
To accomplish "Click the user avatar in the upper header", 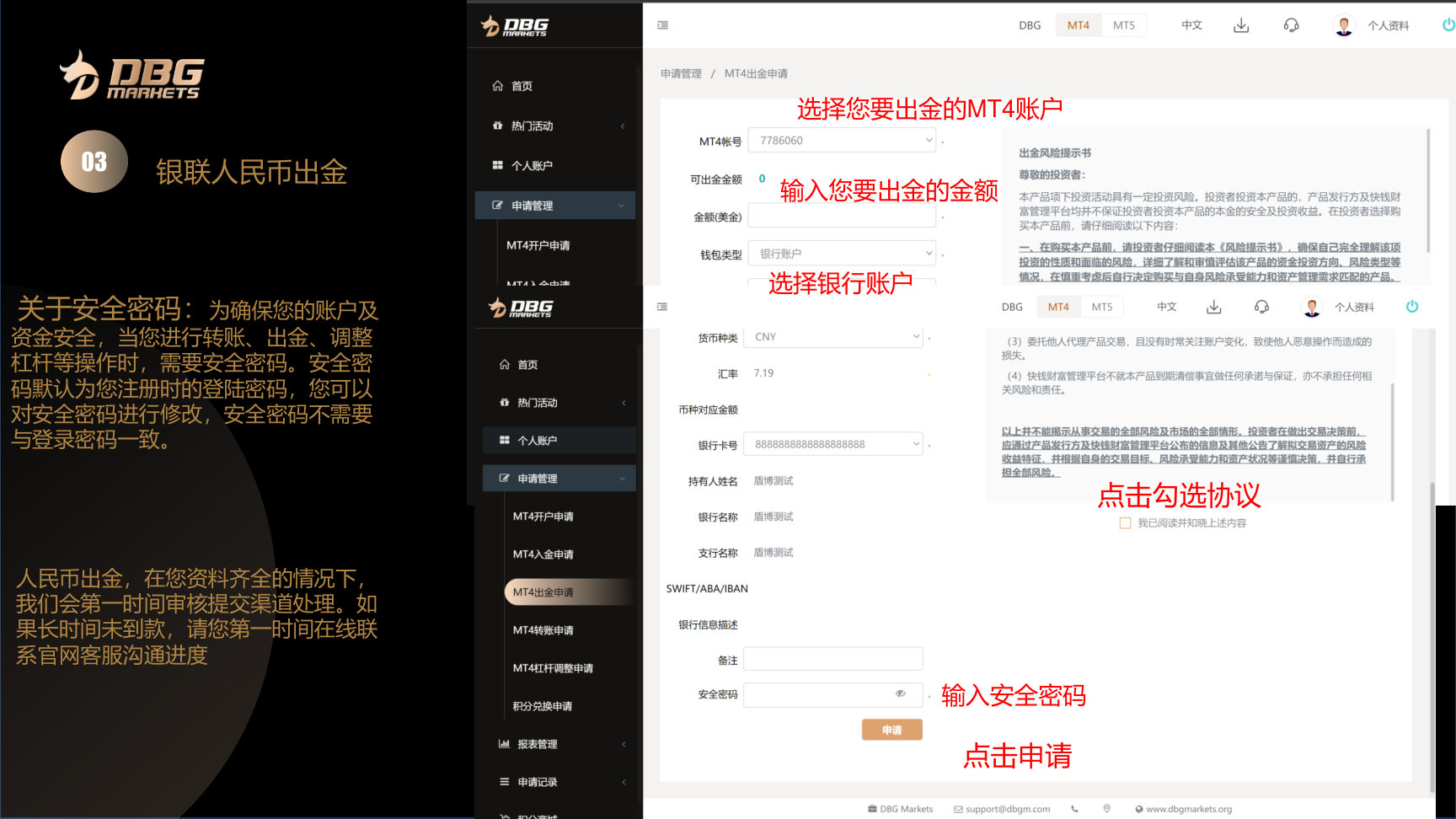I will (x=1344, y=26).
